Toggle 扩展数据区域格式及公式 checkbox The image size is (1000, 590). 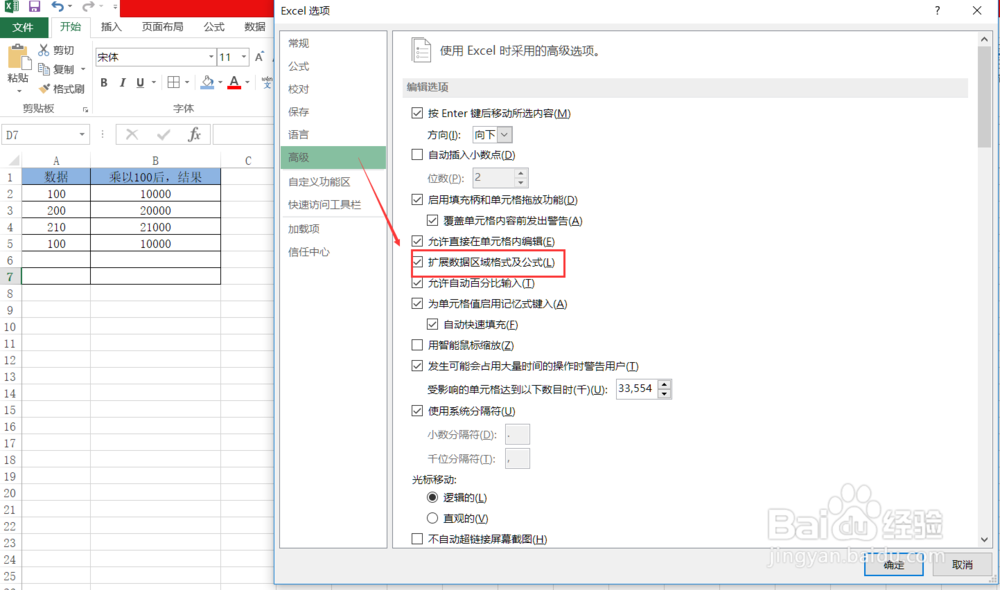point(417,262)
